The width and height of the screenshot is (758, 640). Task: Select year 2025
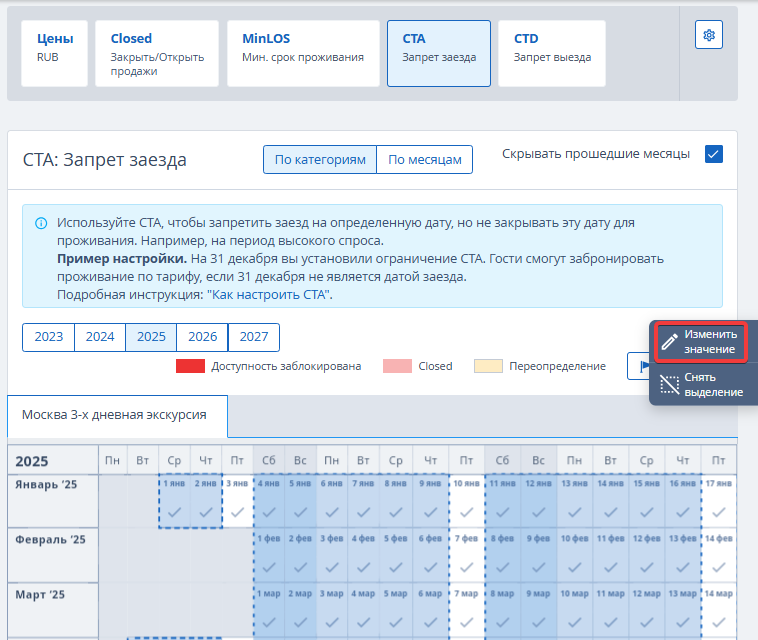pyautogui.click(x=151, y=337)
